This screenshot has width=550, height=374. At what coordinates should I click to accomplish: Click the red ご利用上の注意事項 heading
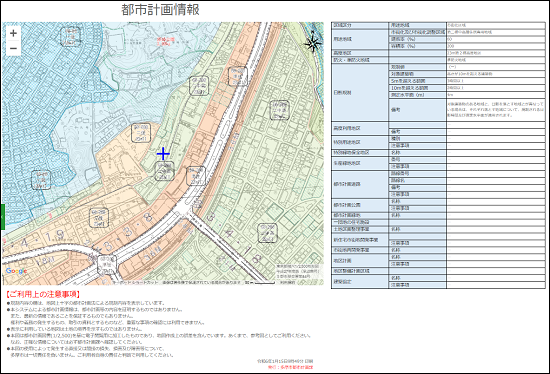coord(43,294)
